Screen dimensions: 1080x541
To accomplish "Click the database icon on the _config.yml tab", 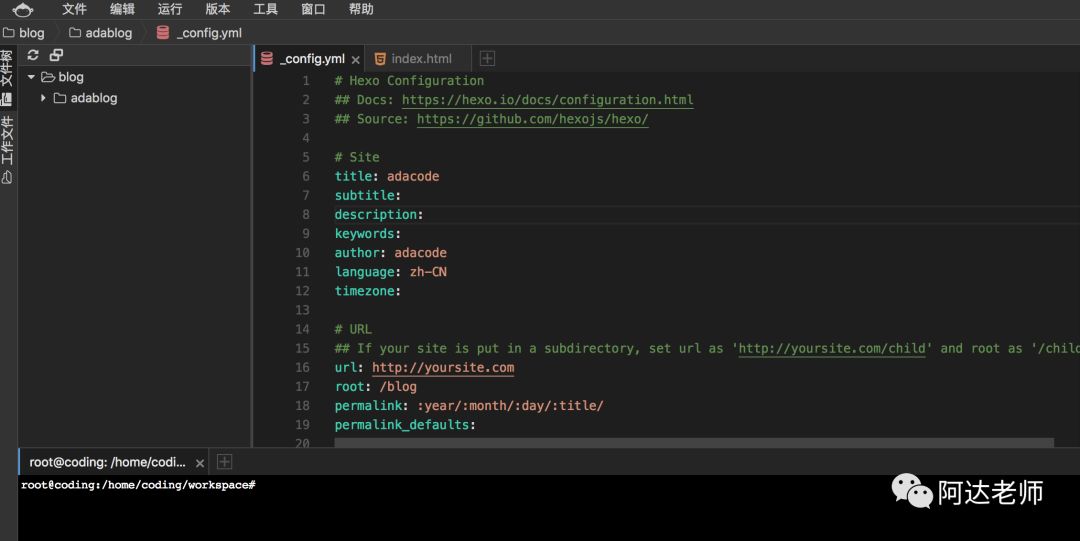I will pyautogui.click(x=267, y=59).
